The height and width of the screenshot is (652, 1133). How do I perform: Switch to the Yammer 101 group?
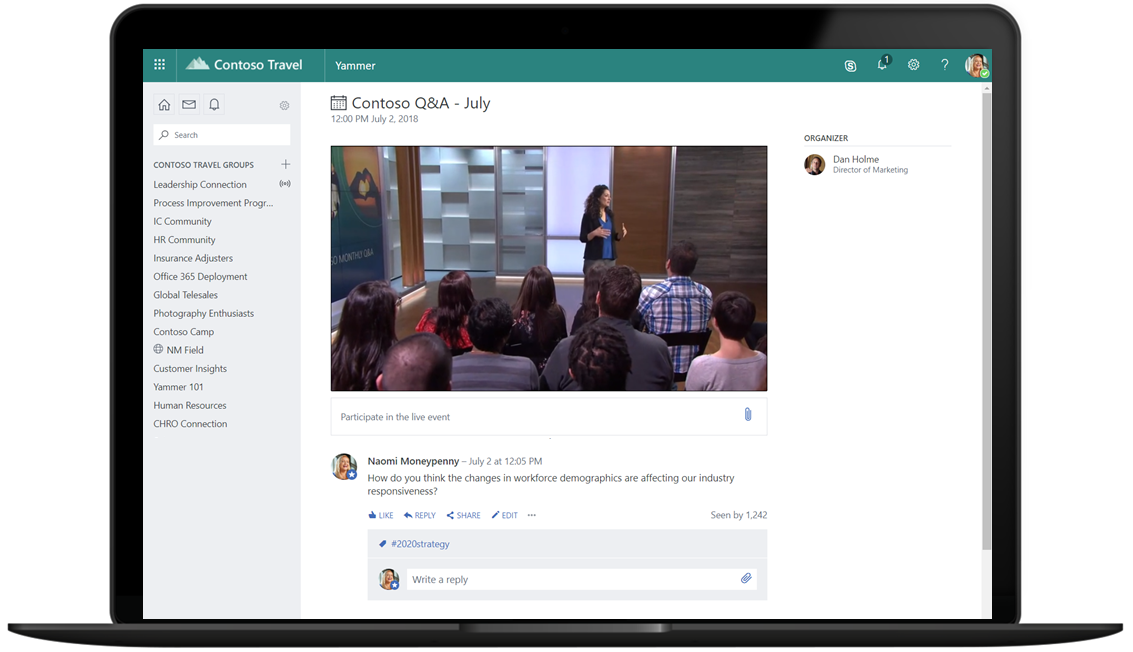coord(178,386)
